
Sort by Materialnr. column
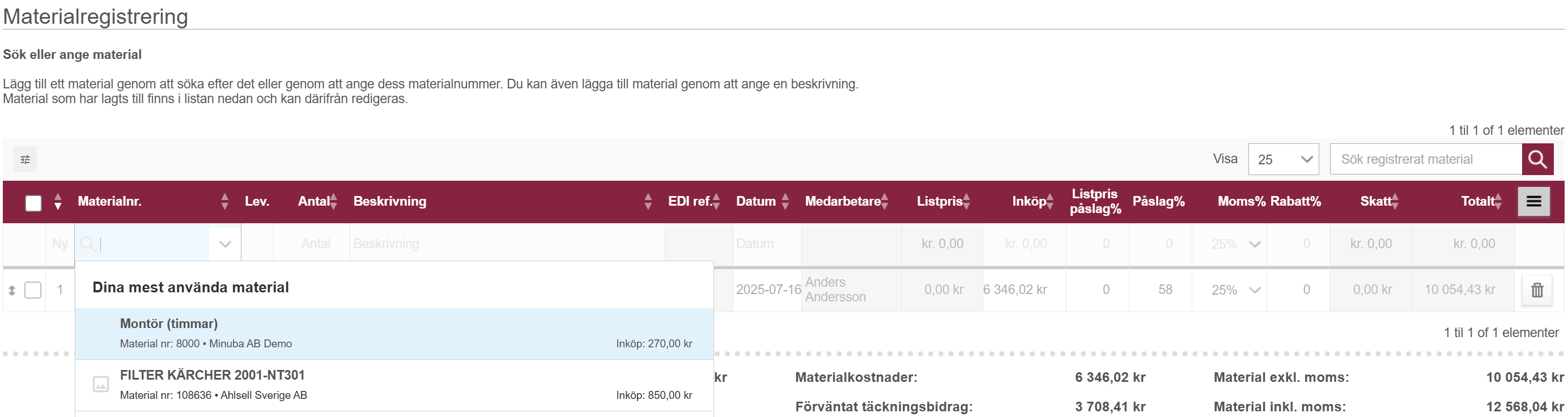pyautogui.click(x=224, y=202)
